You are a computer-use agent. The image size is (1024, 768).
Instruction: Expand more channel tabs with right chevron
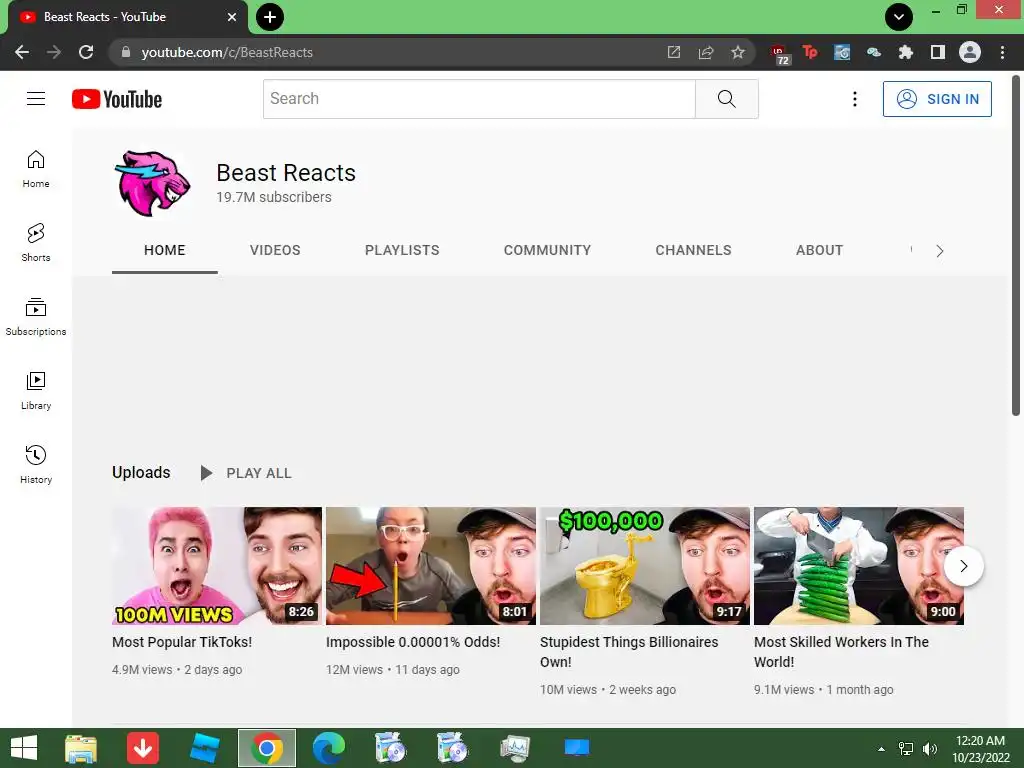939,251
